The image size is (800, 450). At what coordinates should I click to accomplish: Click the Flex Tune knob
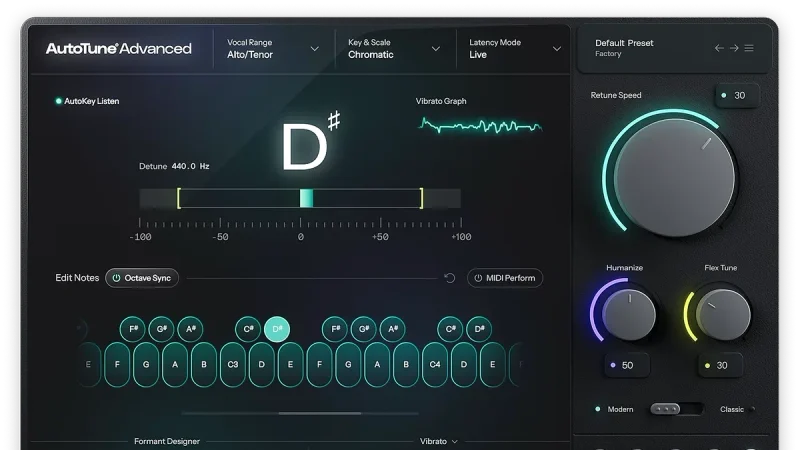pyautogui.click(x=723, y=314)
